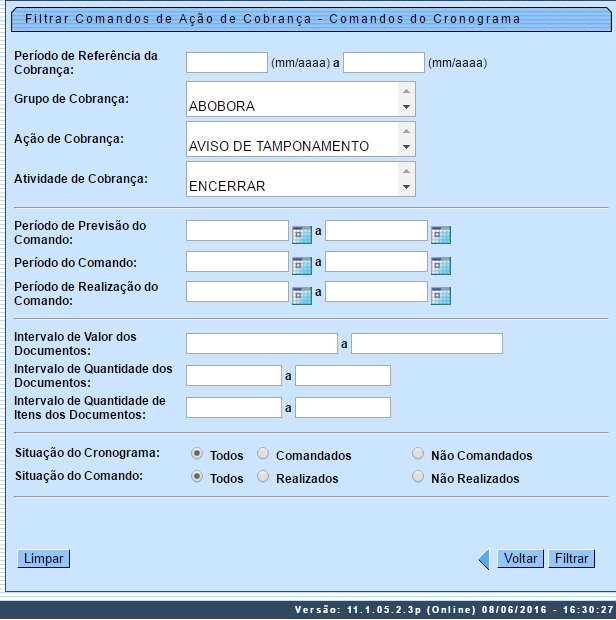Screen dimensions: 616x620
Task: Open calendar for Período de Realização end date
Action: coord(440,295)
